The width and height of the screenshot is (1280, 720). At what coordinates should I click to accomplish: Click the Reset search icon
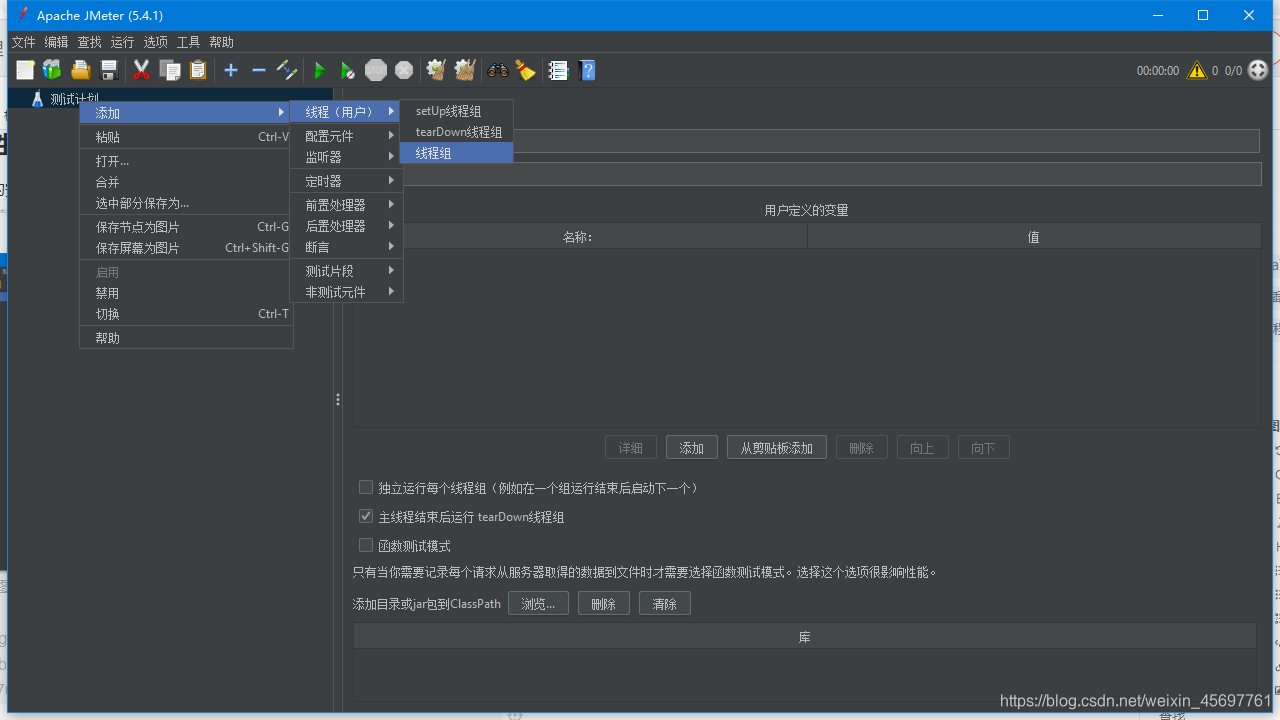click(x=526, y=70)
